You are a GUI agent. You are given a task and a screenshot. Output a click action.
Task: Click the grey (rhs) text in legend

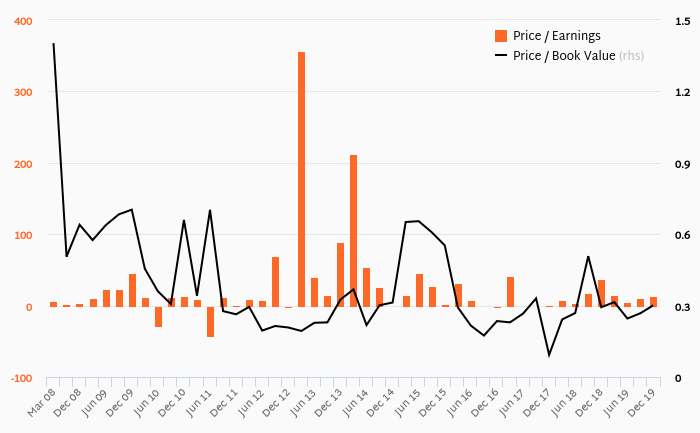click(631, 56)
